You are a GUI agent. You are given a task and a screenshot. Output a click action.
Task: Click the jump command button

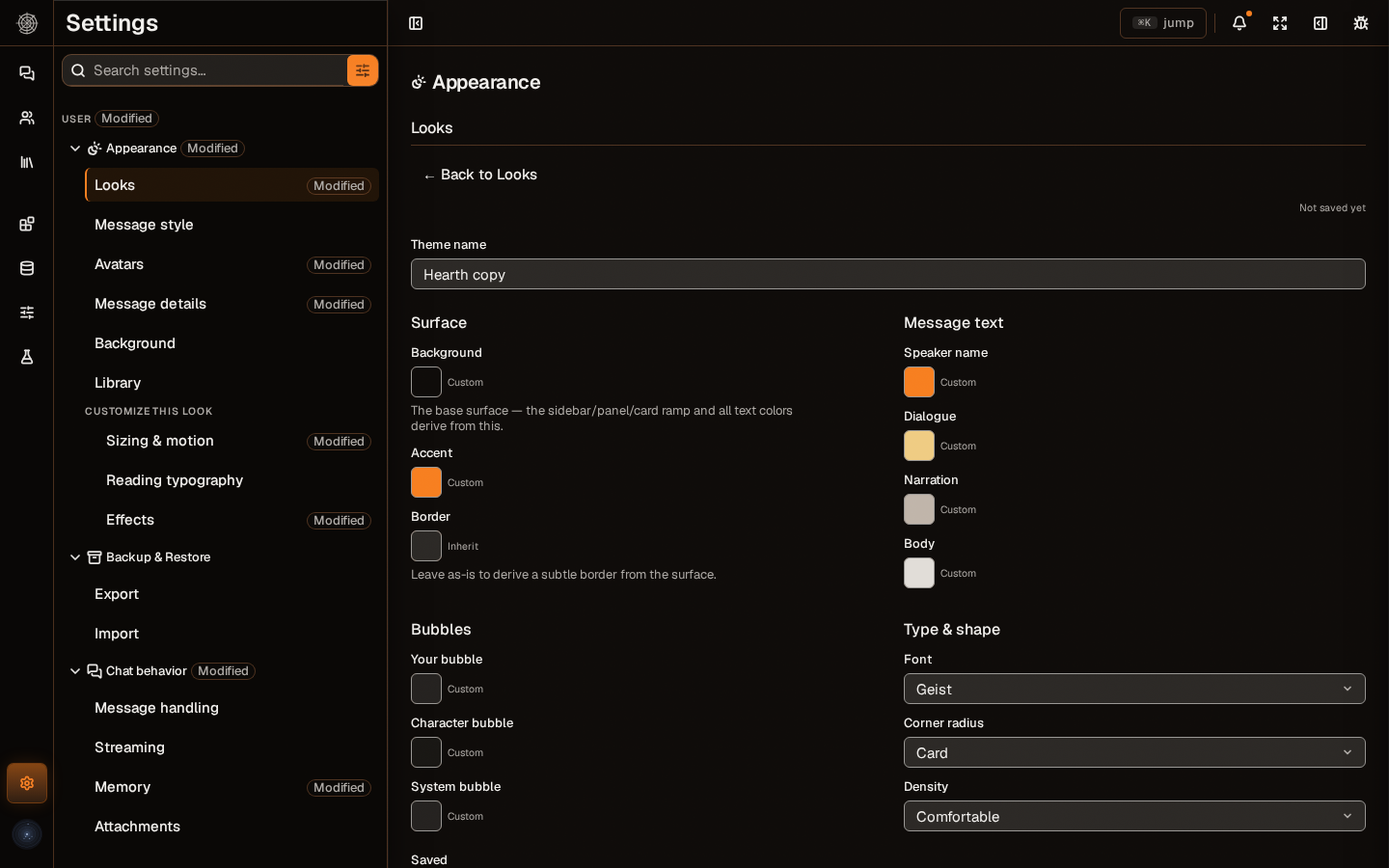1163,23
